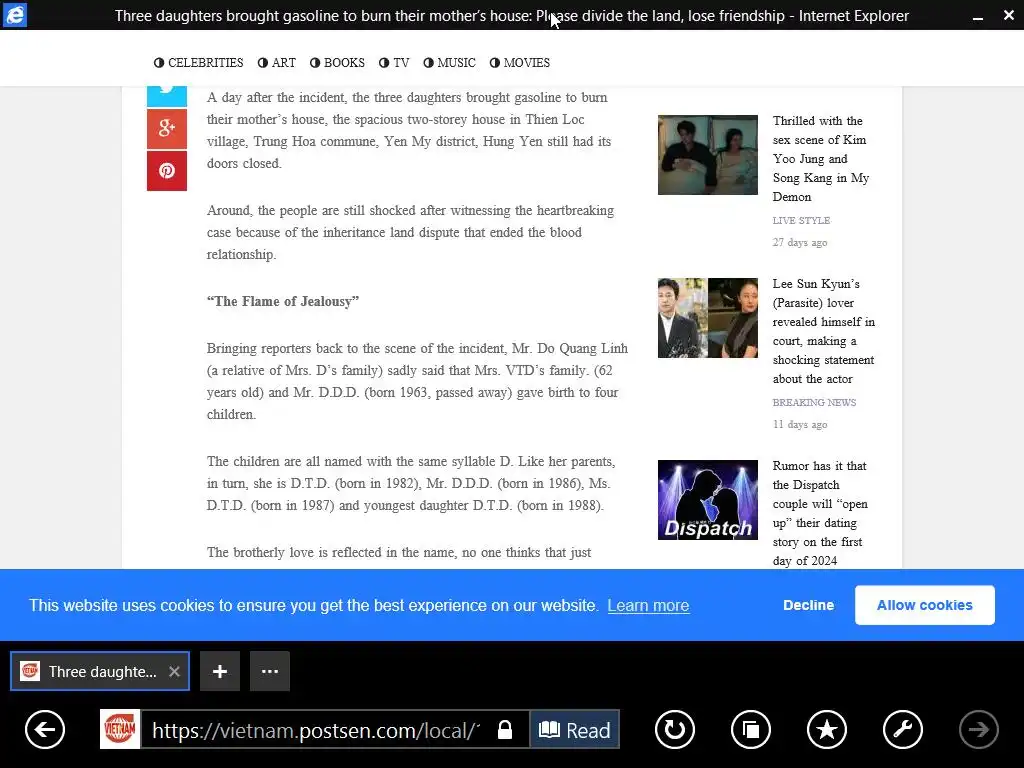Open the Lee Sun Kyun article thumbnail
1024x768 pixels.
coord(708,318)
